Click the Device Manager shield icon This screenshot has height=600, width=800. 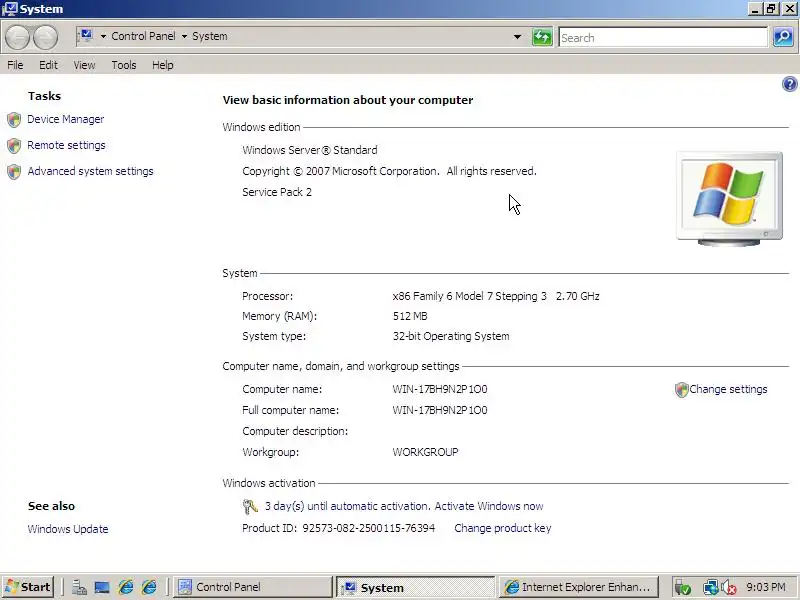(14, 120)
